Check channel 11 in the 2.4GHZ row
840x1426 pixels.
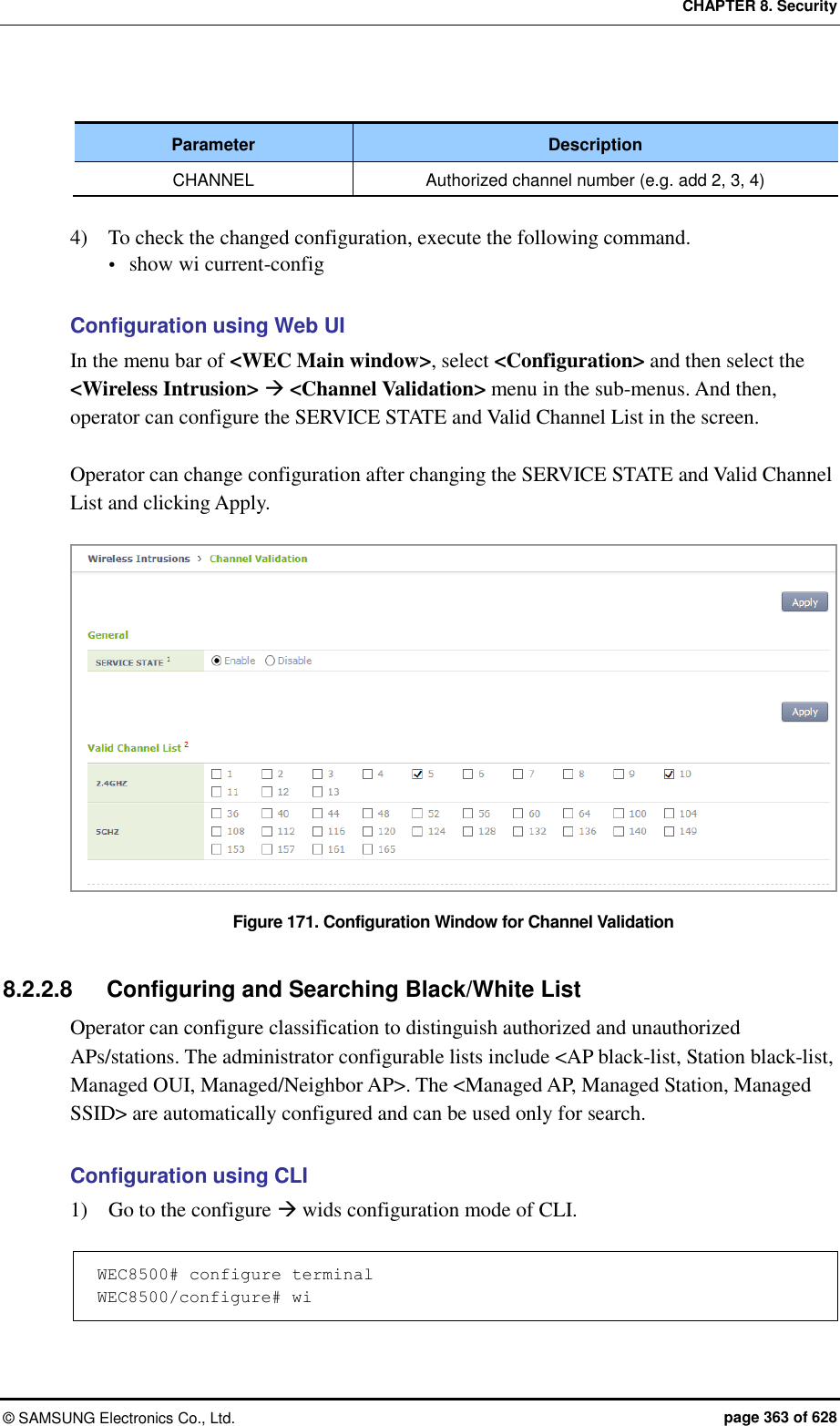[217, 790]
